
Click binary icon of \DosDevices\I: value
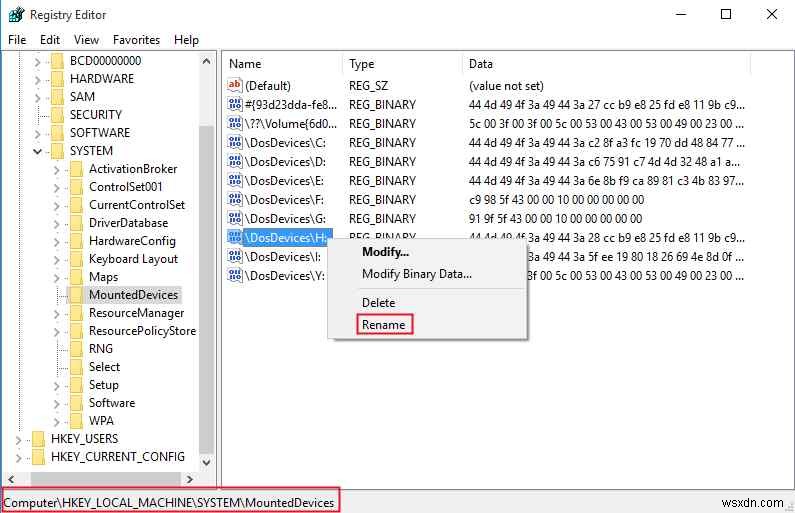click(235, 256)
